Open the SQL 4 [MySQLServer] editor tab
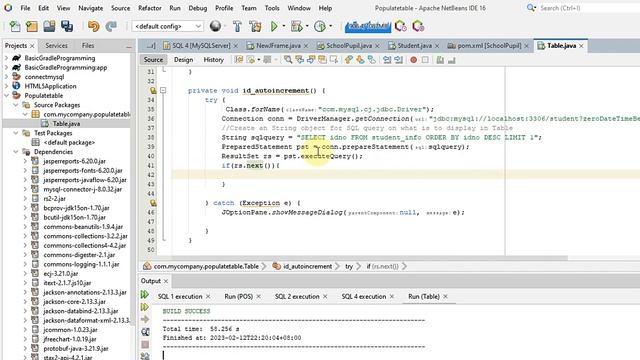The image size is (640, 360). (x=201, y=46)
